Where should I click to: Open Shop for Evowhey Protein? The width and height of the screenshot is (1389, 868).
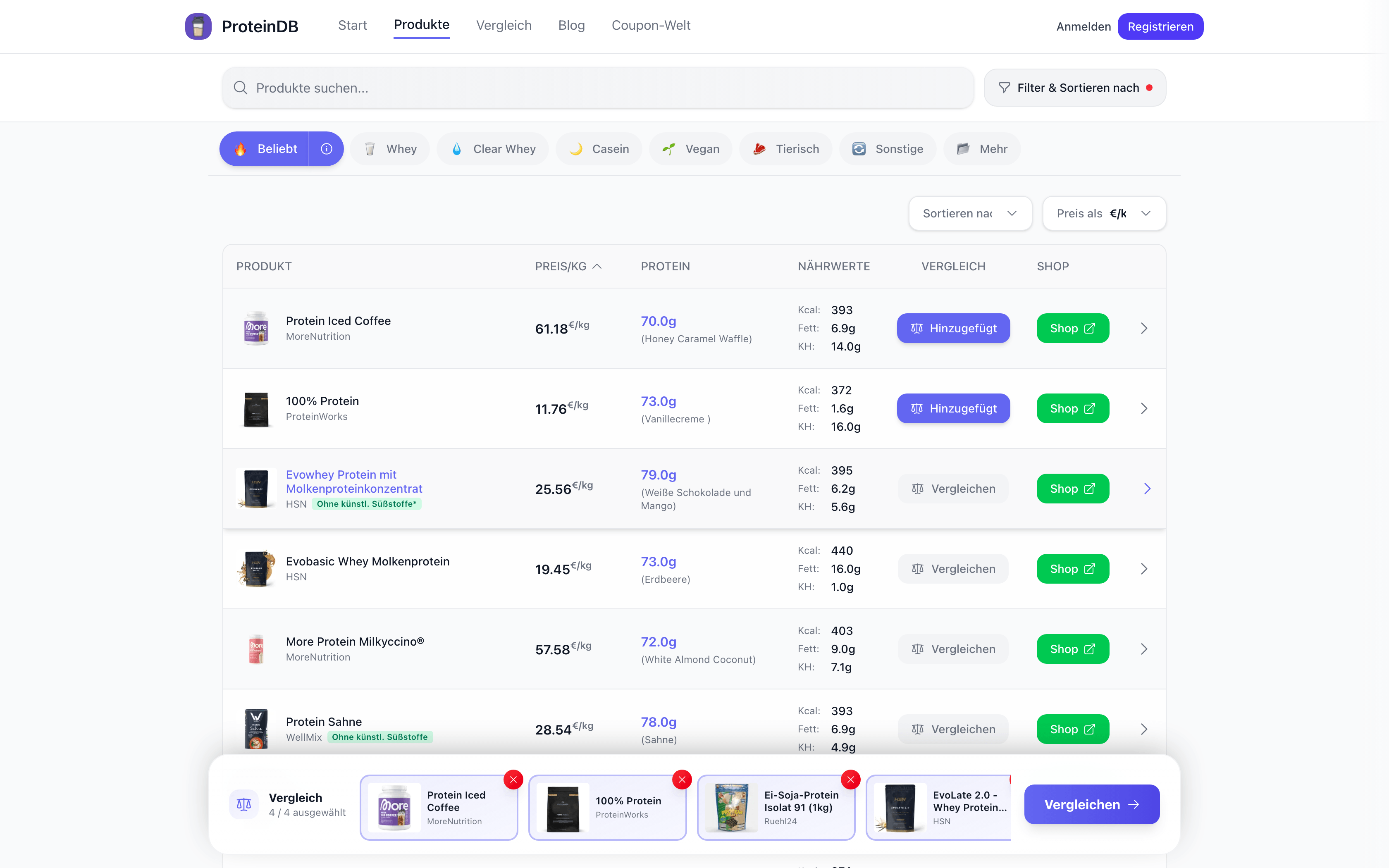[x=1073, y=489]
